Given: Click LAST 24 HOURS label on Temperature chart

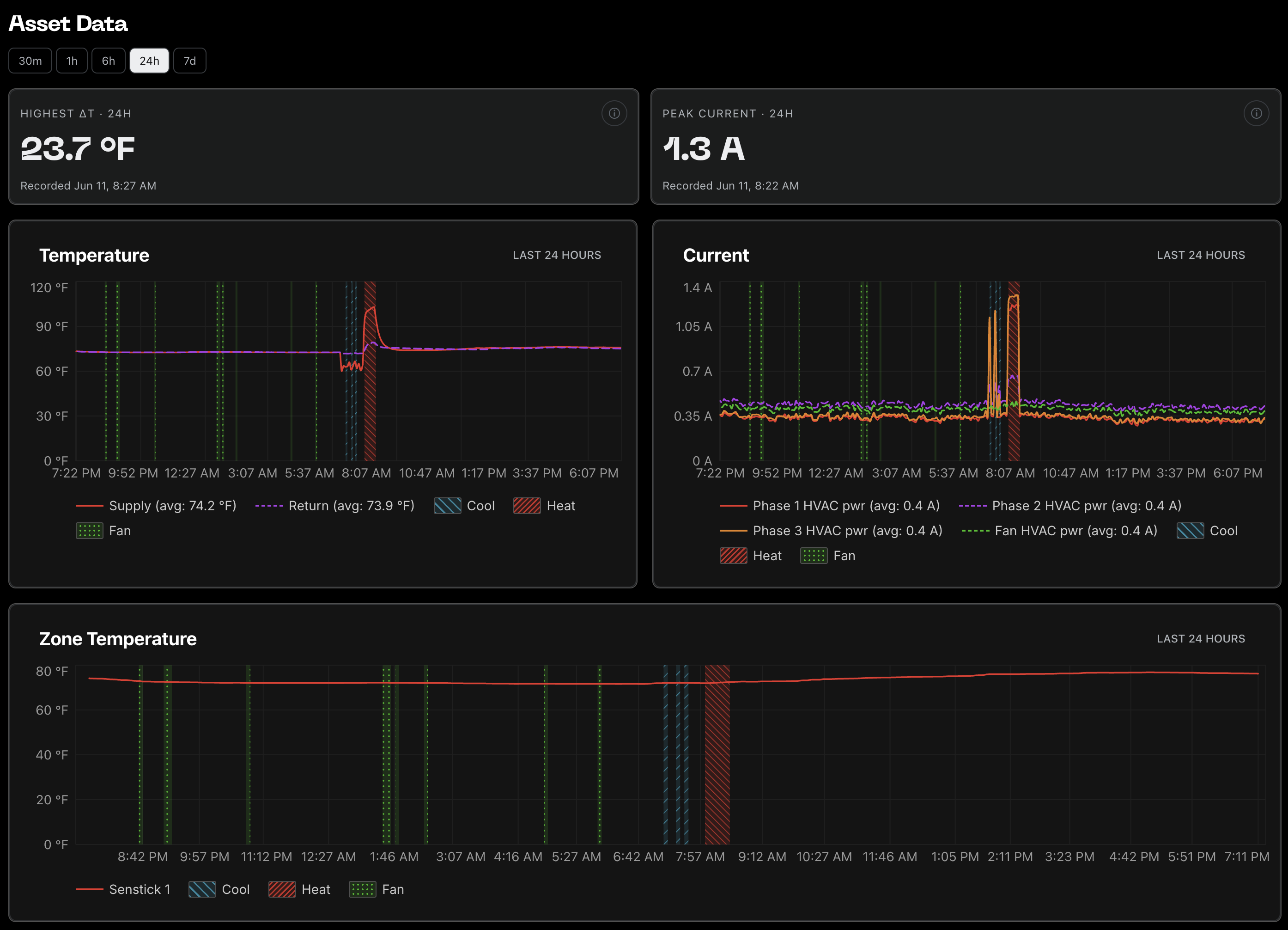Looking at the screenshot, I should coord(557,255).
